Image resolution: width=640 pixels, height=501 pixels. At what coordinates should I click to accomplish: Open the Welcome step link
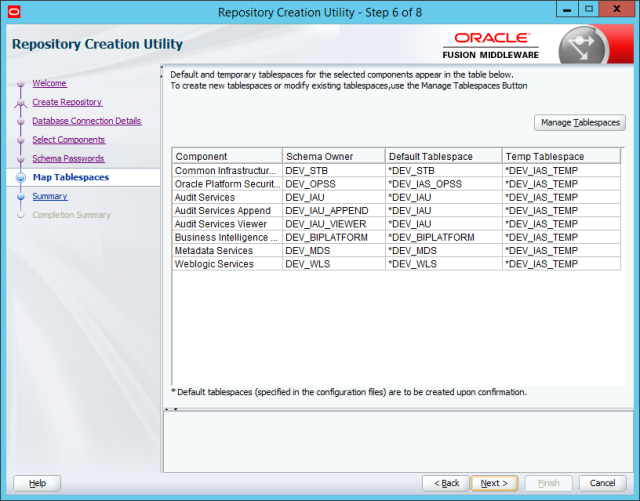click(49, 83)
